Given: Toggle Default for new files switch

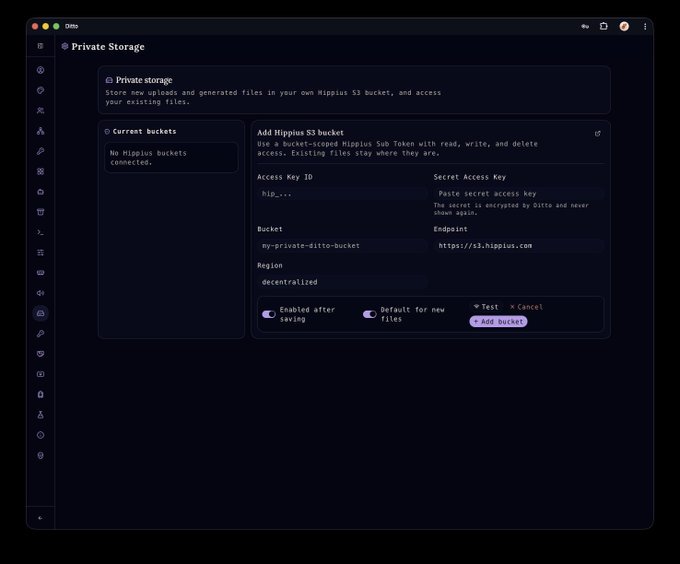Looking at the screenshot, I should pos(369,314).
